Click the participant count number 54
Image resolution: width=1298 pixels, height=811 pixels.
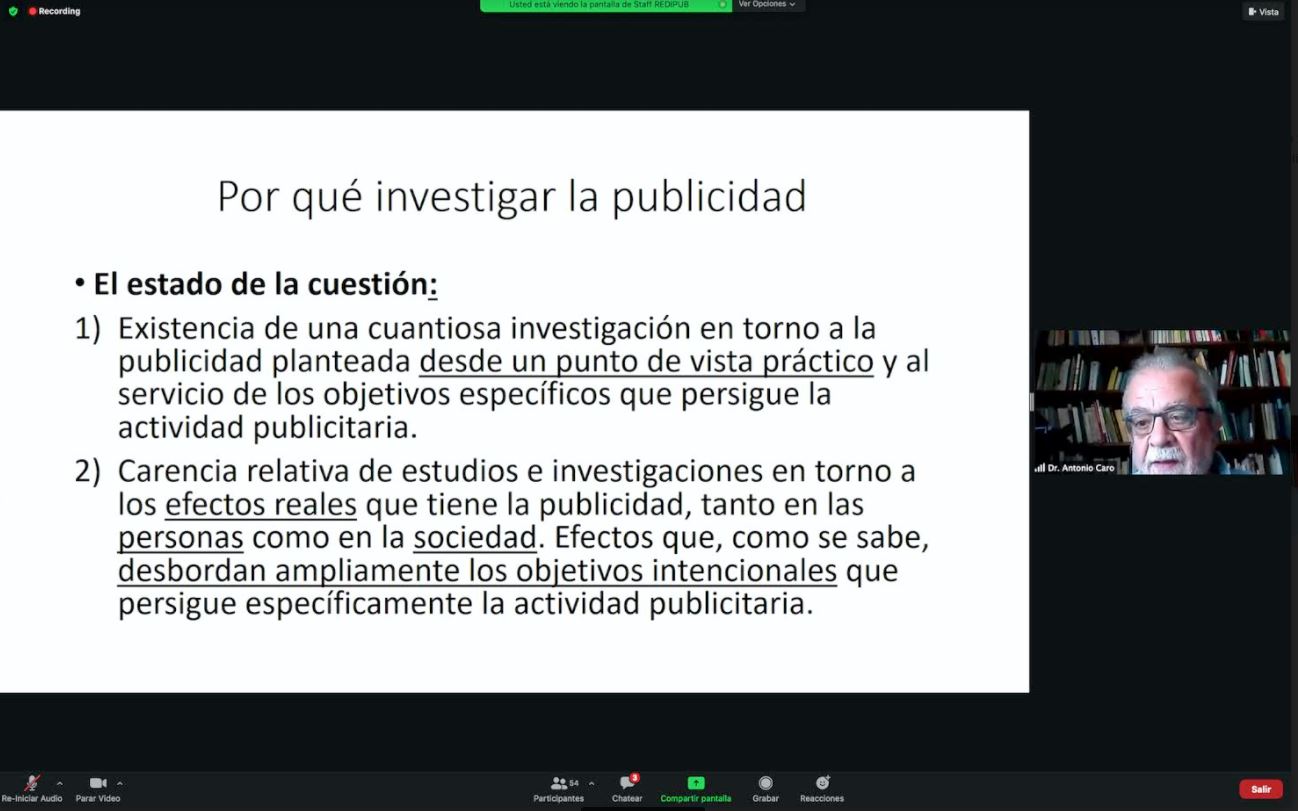pos(574,783)
